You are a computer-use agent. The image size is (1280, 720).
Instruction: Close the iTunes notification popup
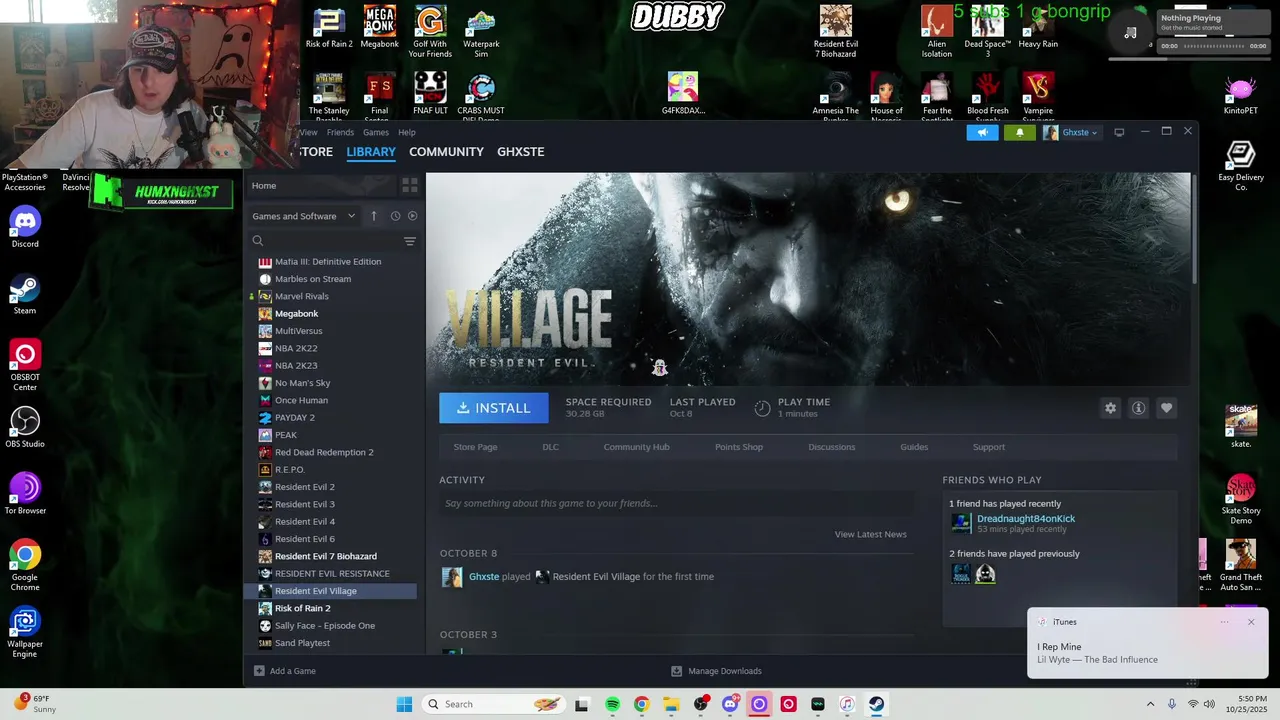(x=1250, y=622)
